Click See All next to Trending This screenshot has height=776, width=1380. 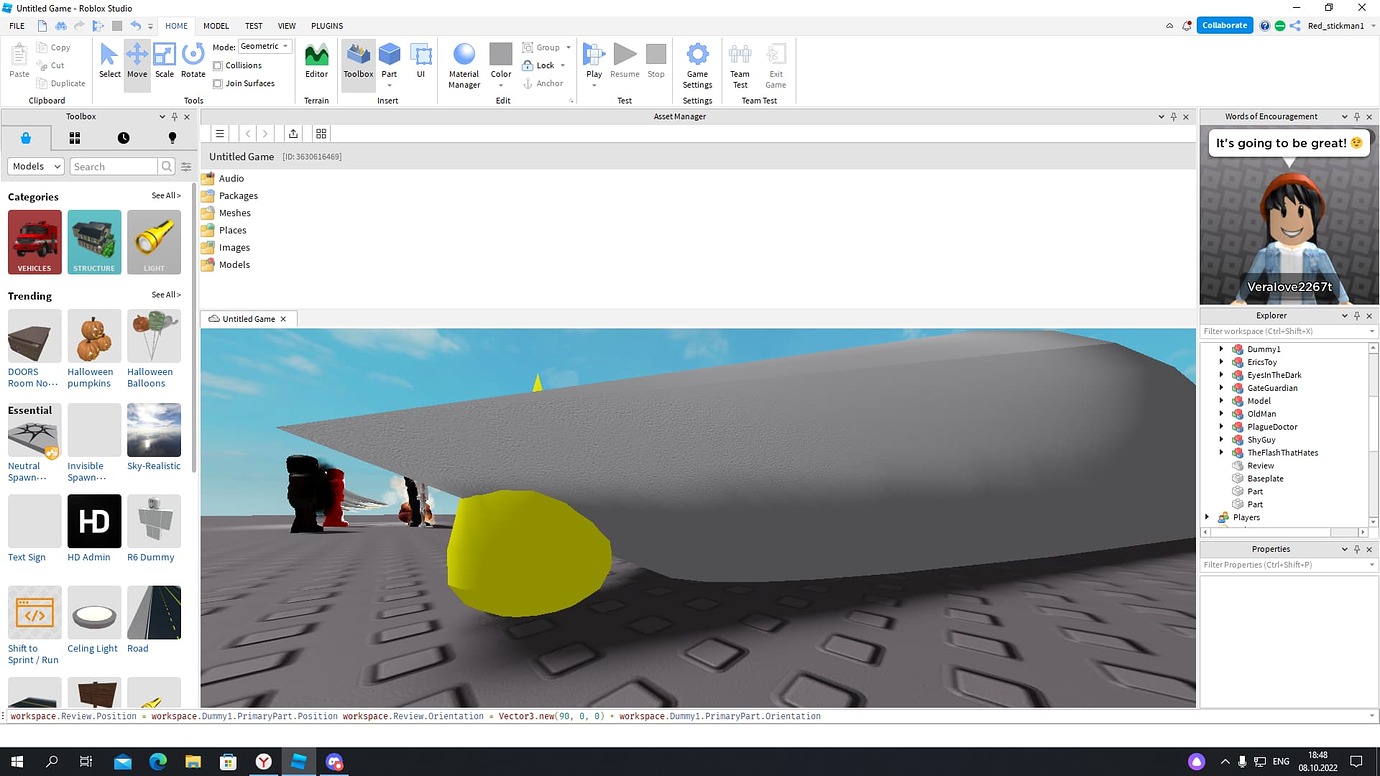click(x=166, y=294)
